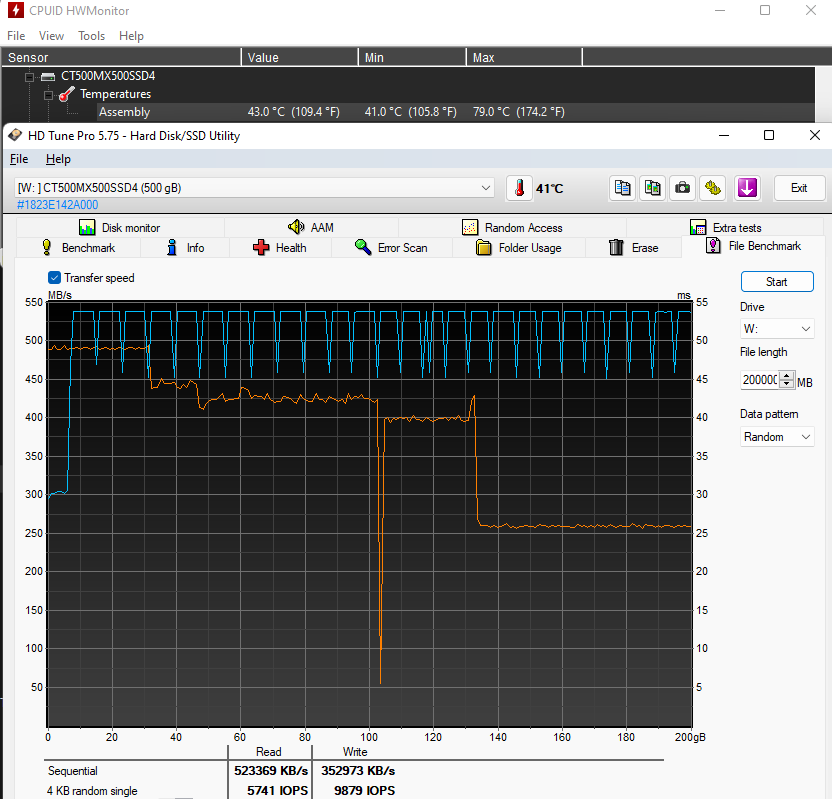The image size is (832, 799).
Task: Open HD Tune Help menu
Action: click(58, 159)
